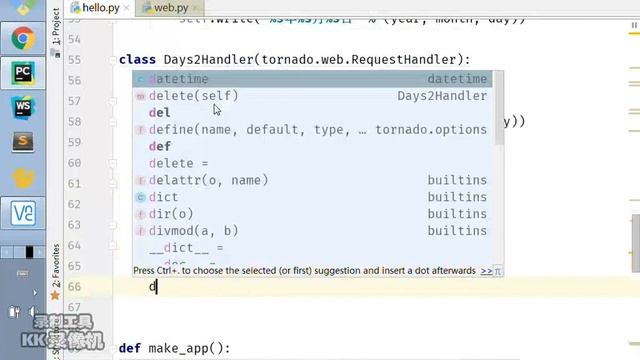Switch to the web.py tab
Viewport: 640px width, 360px height.
(171, 7)
